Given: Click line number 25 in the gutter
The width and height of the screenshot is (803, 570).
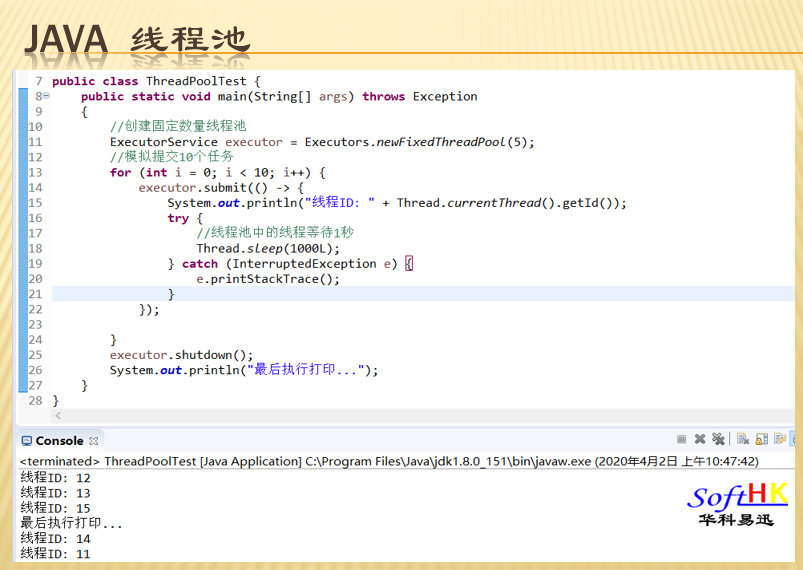Looking at the screenshot, I should [35, 355].
